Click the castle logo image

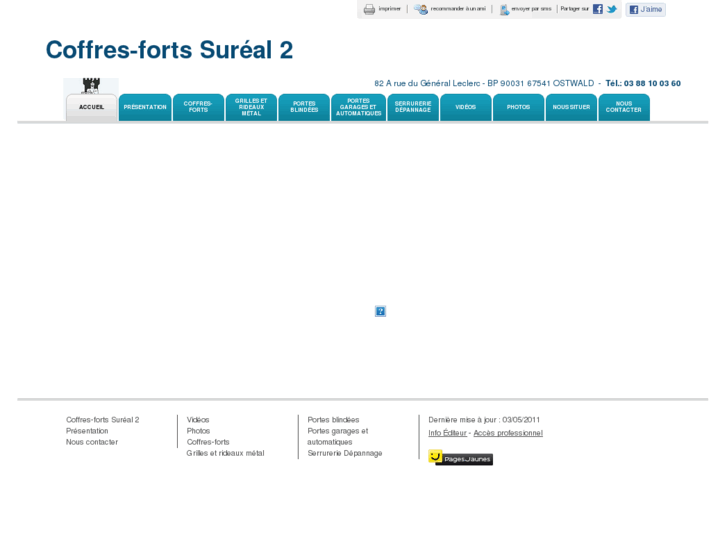[x=91, y=86]
